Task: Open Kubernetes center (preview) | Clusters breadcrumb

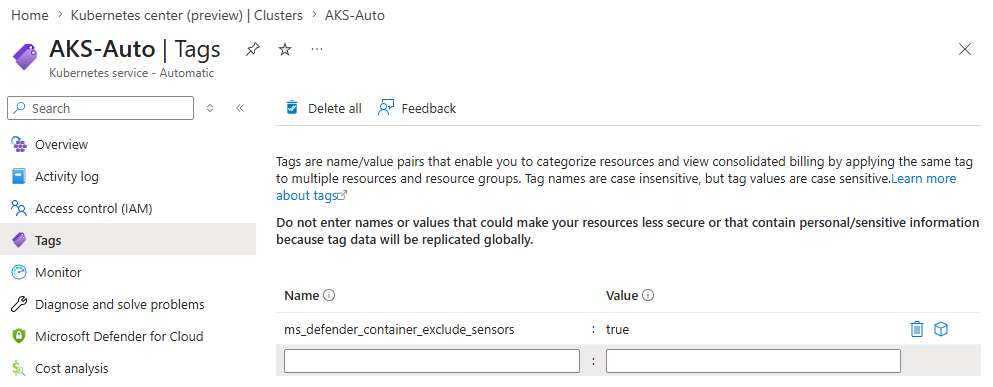Action: 186,15
